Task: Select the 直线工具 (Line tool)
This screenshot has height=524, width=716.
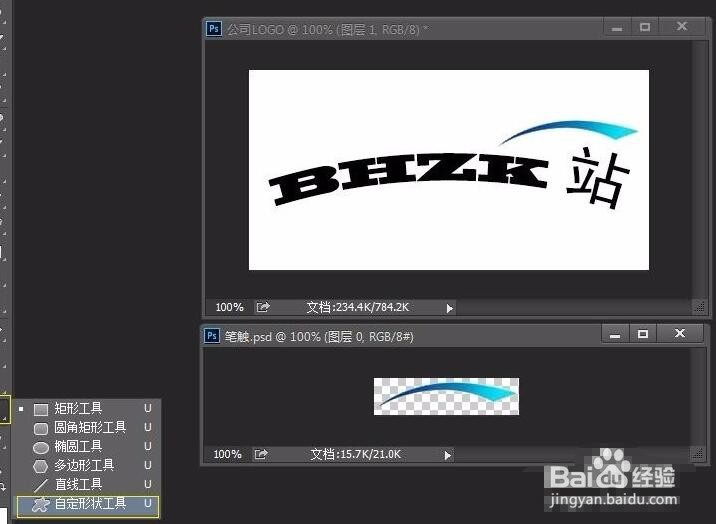Action: [88, 484]
